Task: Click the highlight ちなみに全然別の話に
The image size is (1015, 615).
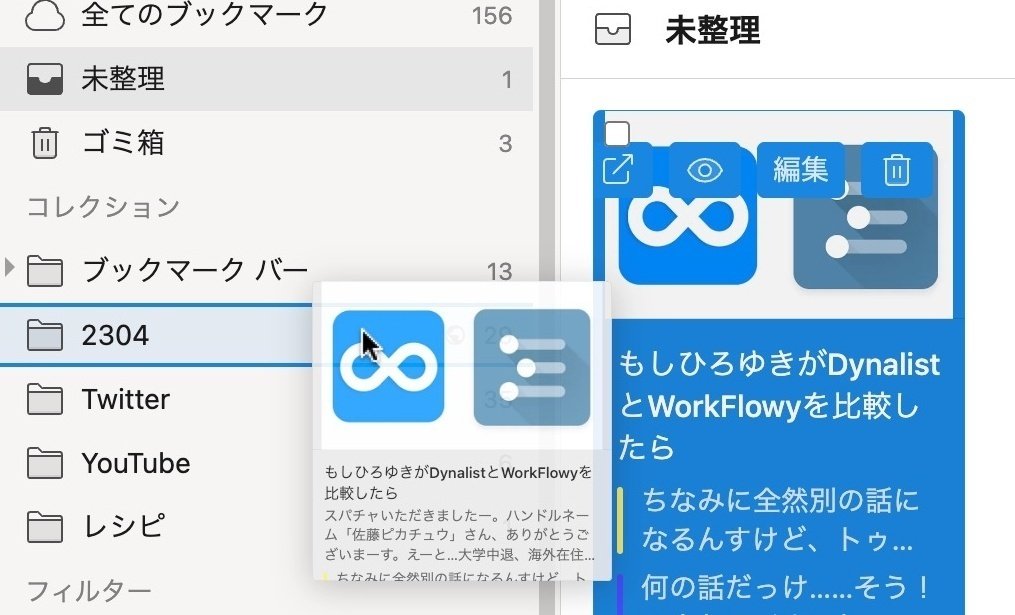Action: click(x=780, y=520)
